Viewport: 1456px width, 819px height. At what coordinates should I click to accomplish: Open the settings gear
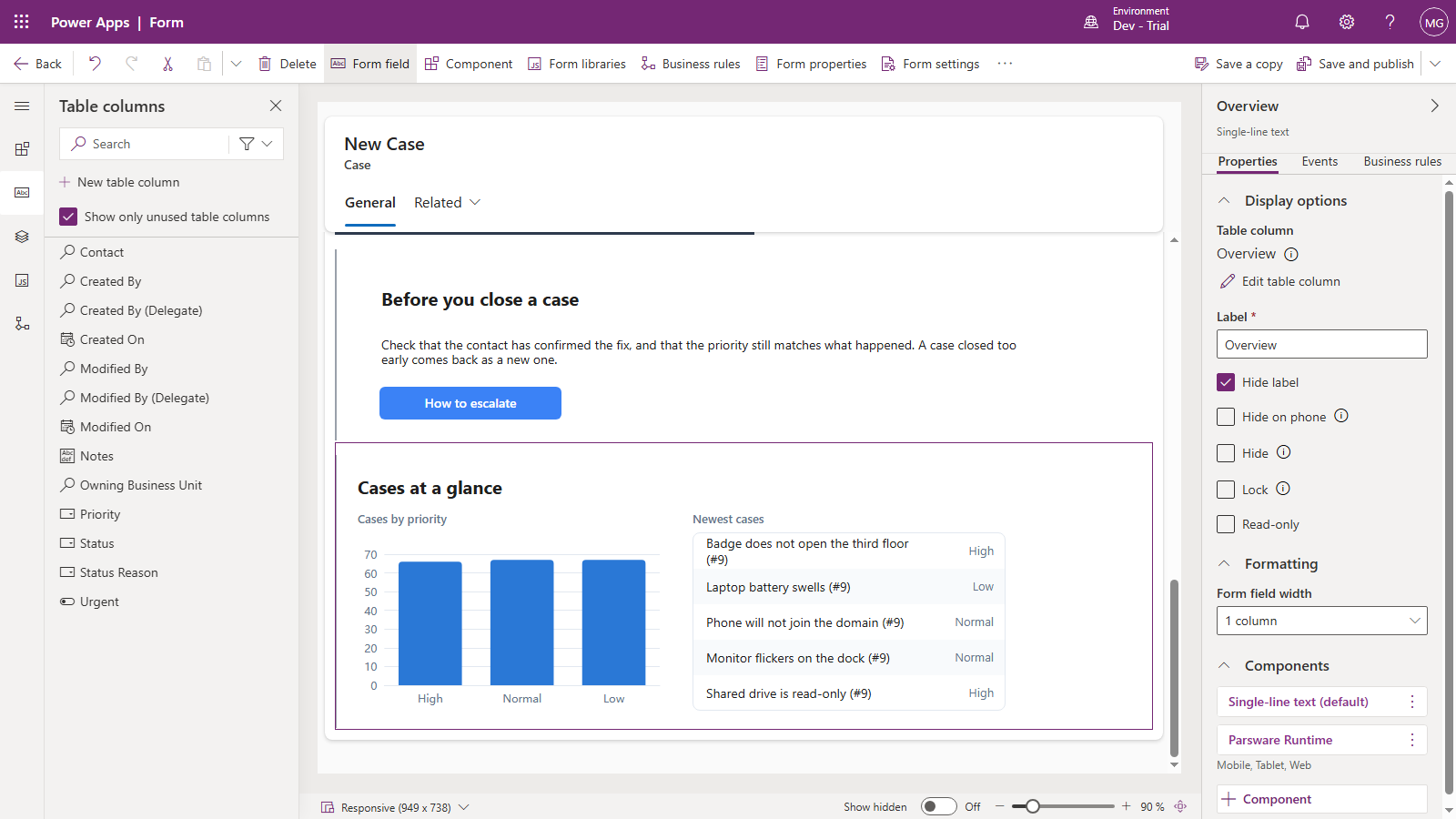[x=1347, y=22]
